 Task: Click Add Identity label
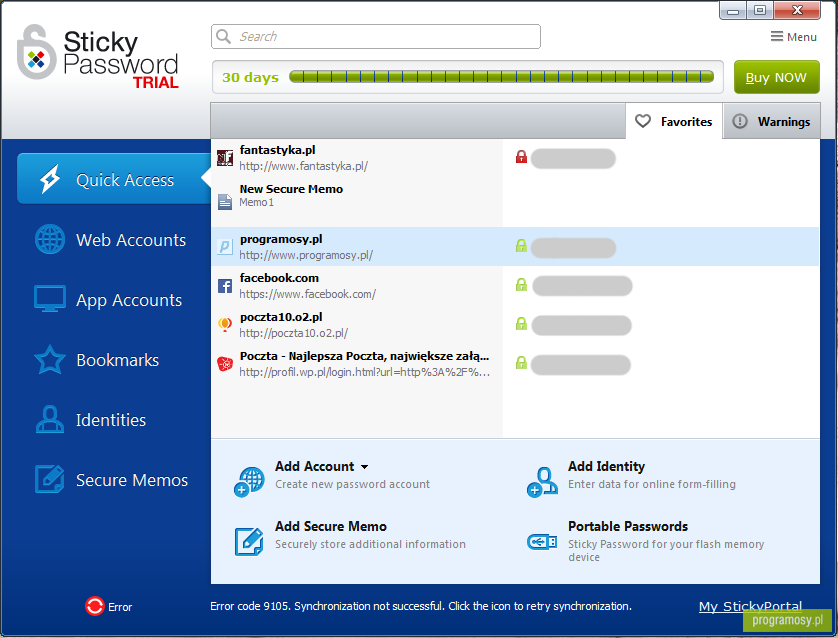(x=606, y=466)
